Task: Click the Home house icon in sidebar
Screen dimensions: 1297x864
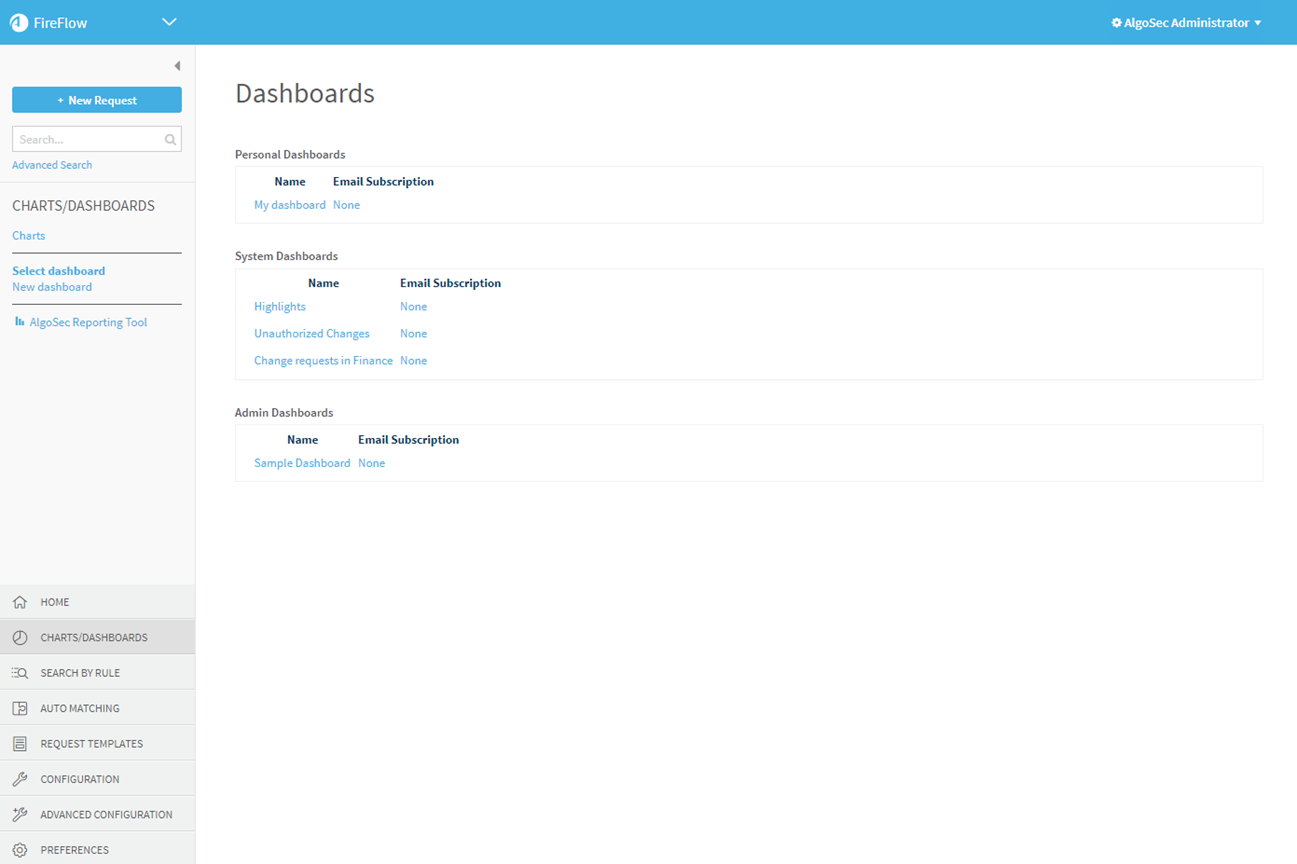Action: (x=20, y=602)
